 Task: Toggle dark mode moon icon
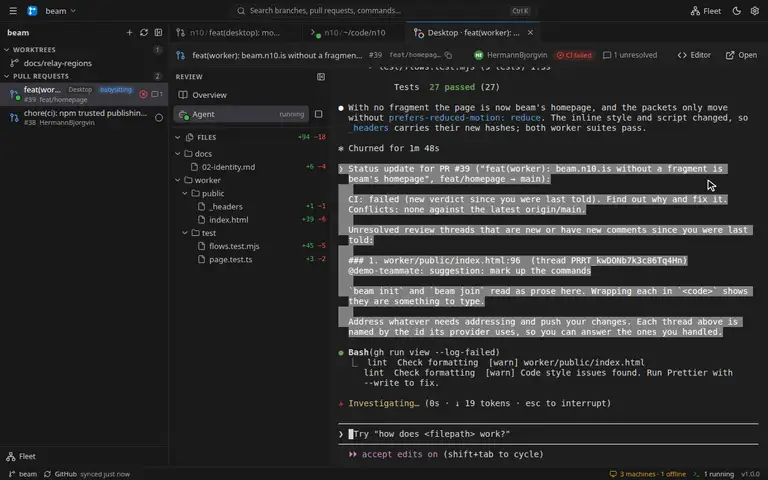737,11
